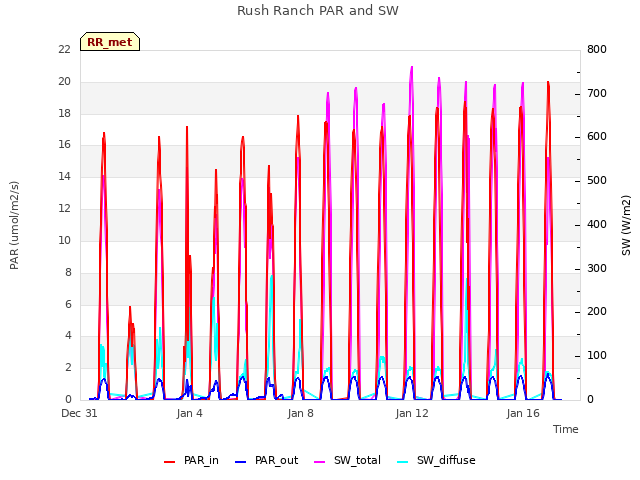Click the Dec 31 date tick label

click(x=79, y=413)
